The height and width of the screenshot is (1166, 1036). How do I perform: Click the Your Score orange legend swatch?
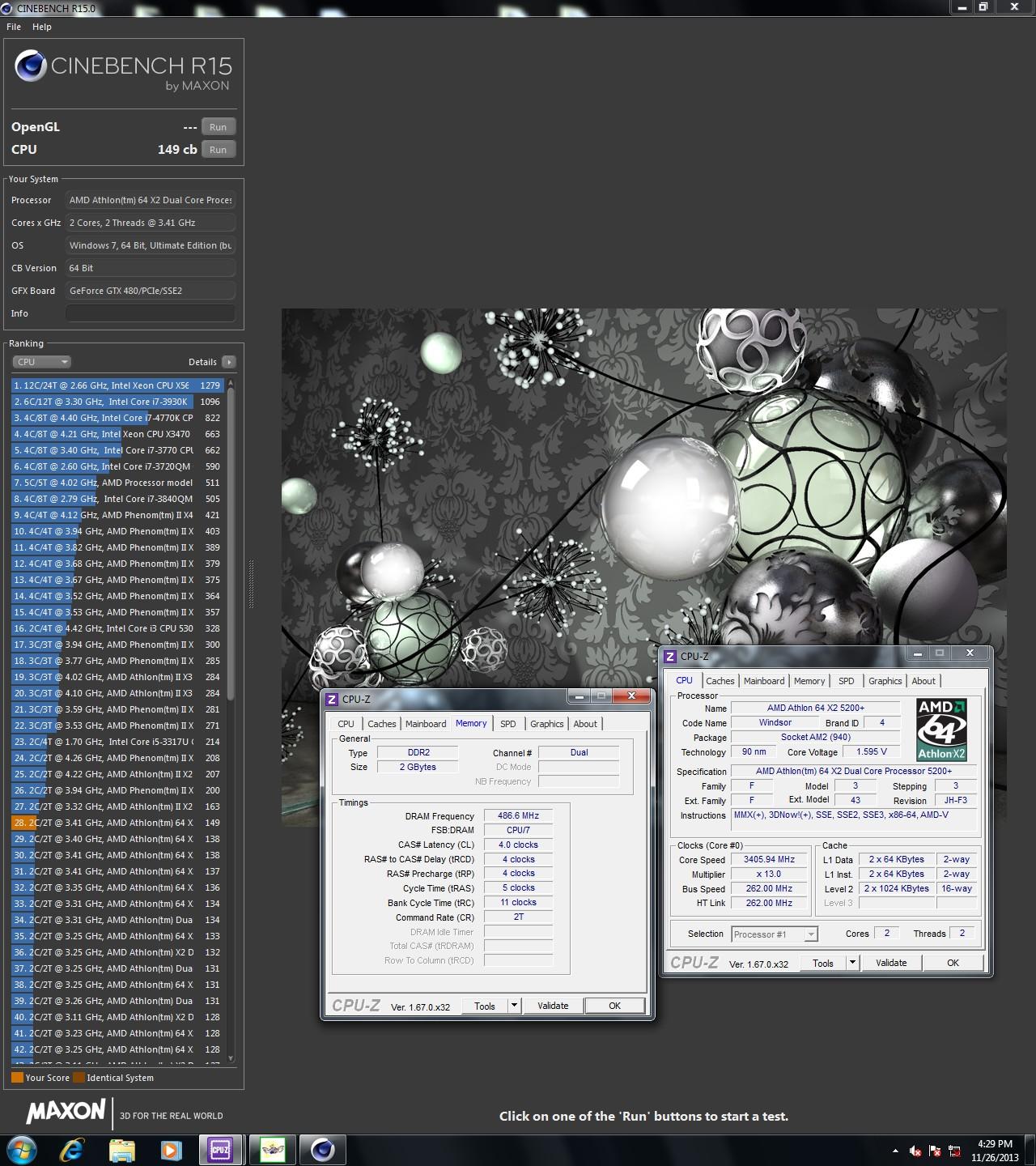17,1078
